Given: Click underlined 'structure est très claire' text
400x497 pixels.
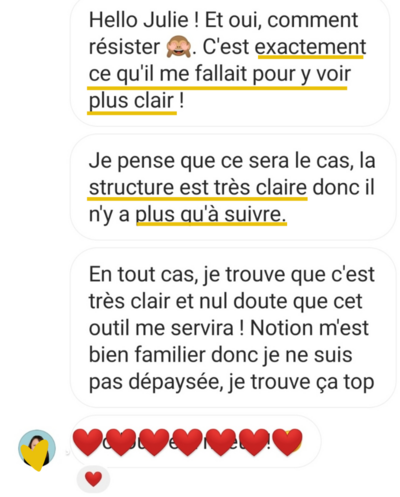Looking at the screenshot, I should [x=198, y=188].
